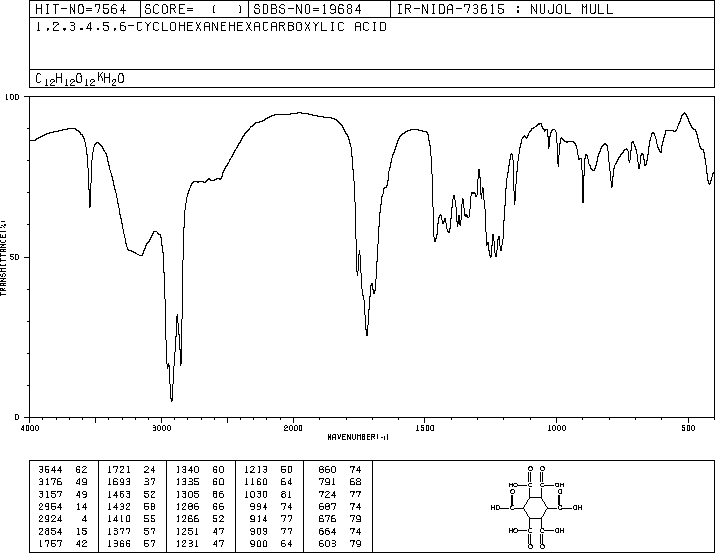Select peak value 1463 in the table

[x=119, y=494]
